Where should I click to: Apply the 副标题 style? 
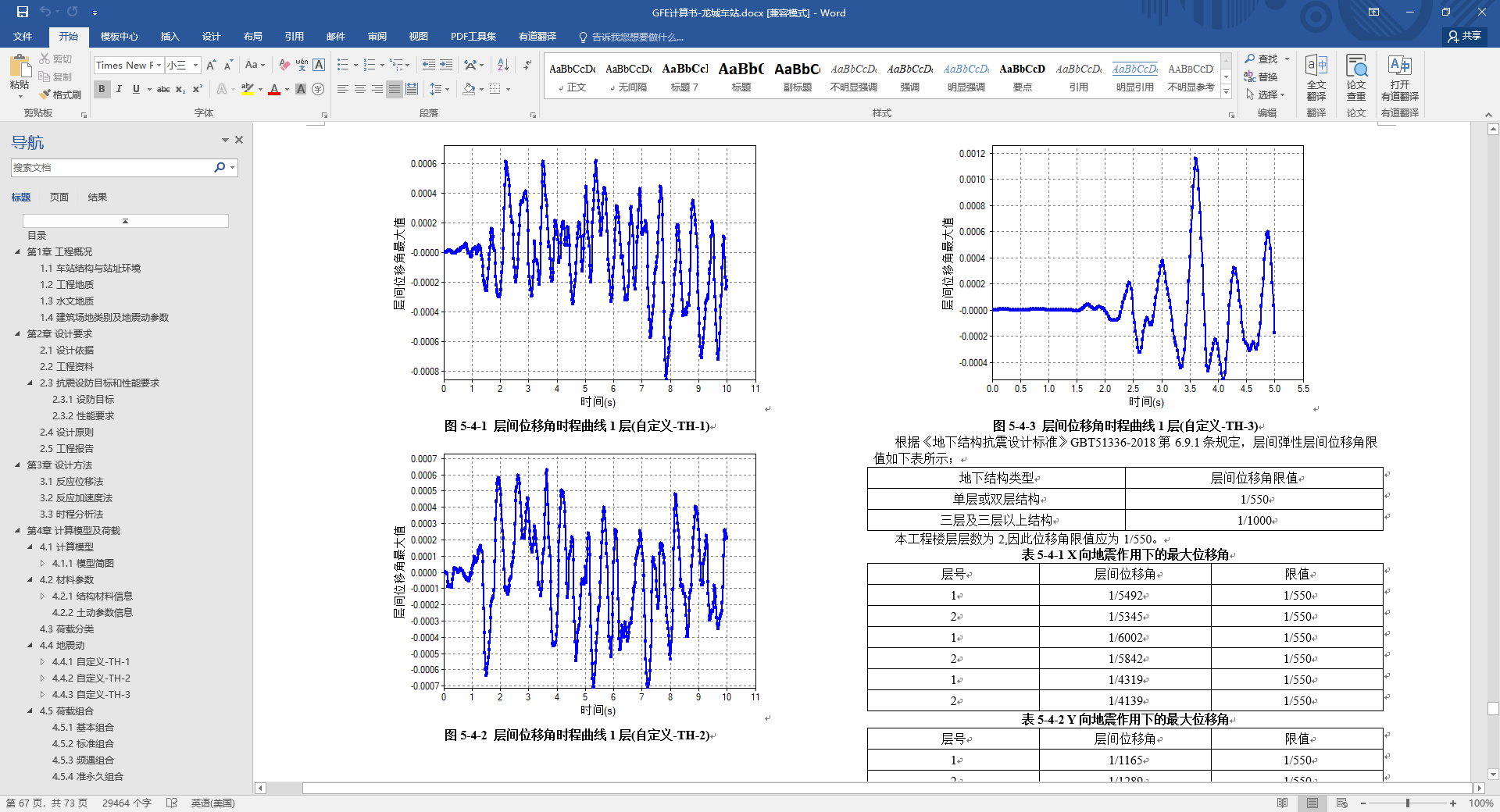pos(797,77)
